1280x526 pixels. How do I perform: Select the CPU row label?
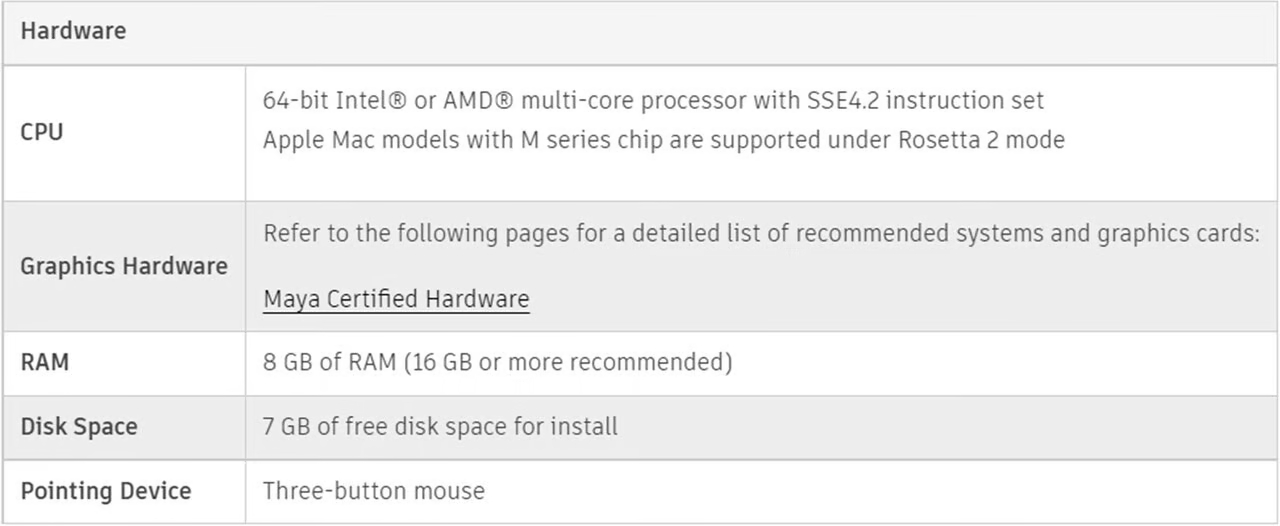tap(42, 132)
